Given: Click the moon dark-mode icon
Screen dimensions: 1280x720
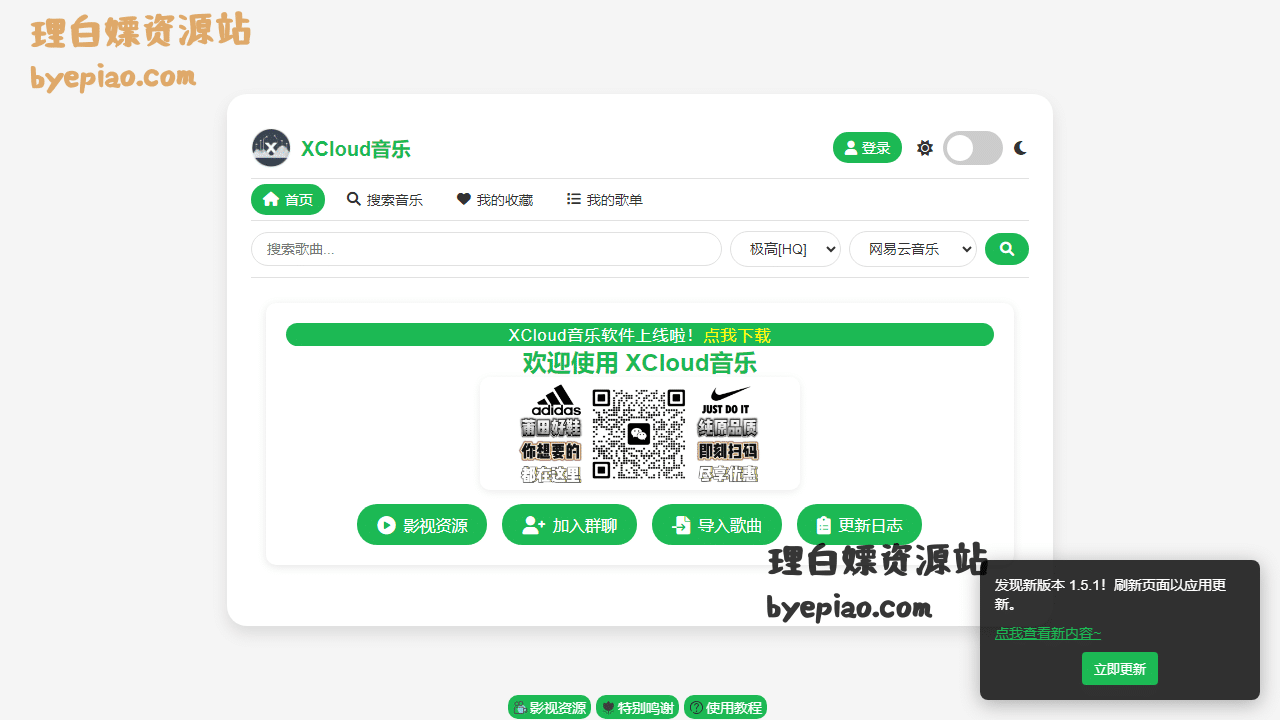Looking at the screenshot, I should pos(1020,148).
